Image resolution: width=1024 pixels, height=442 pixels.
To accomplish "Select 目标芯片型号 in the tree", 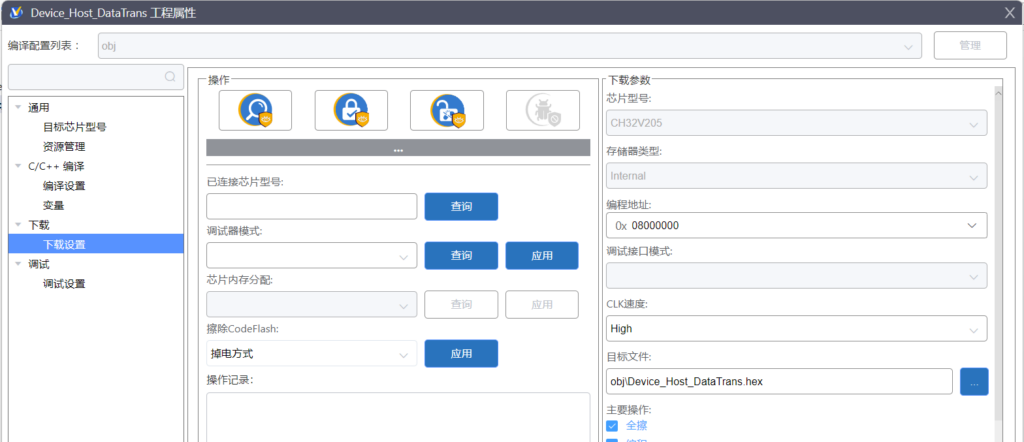I will point(74,127).
